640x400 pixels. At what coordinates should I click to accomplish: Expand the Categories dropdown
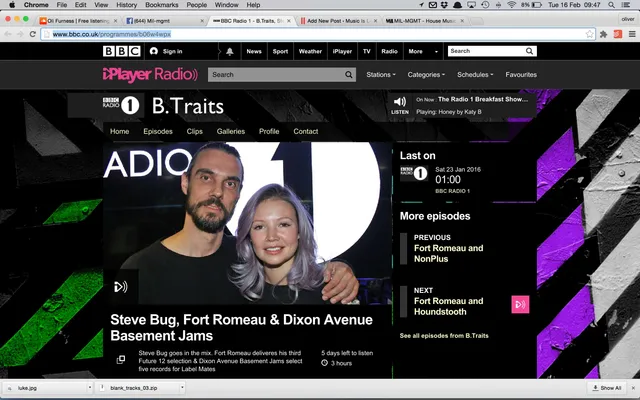[x=426, y=75]
